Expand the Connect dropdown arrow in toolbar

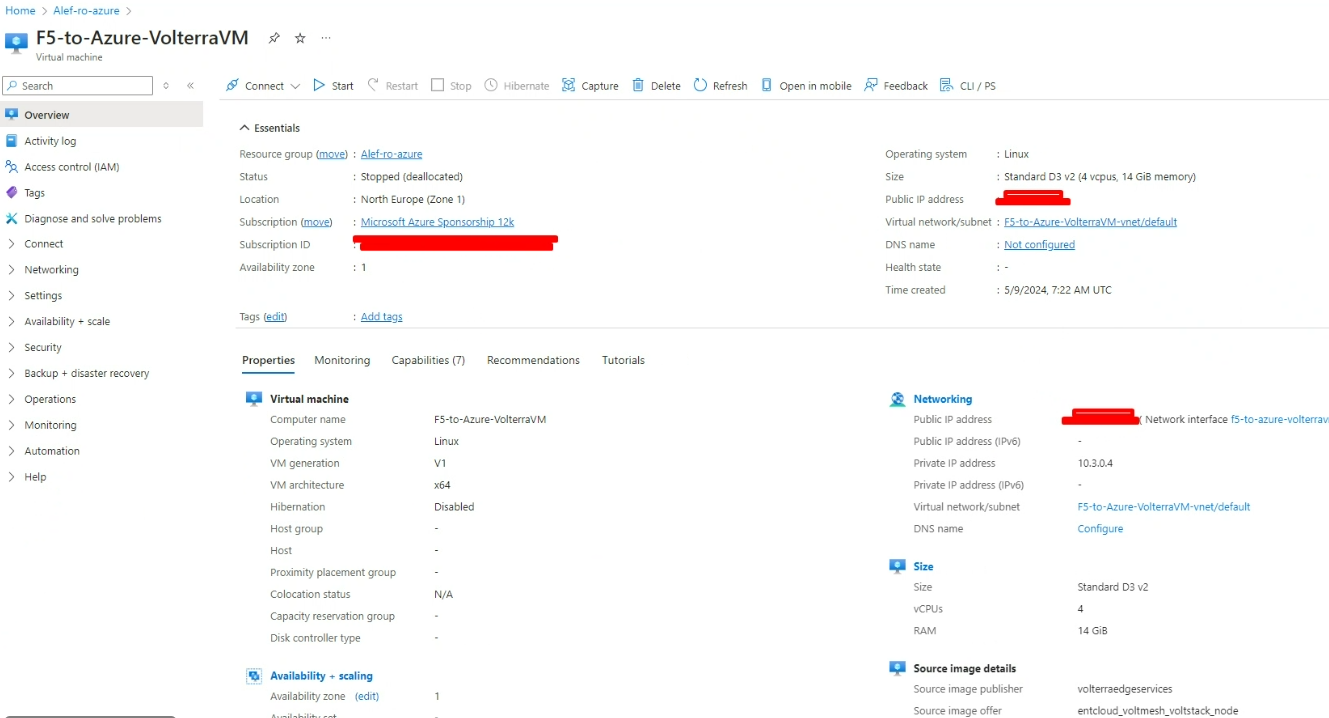[x=295, y=87]
